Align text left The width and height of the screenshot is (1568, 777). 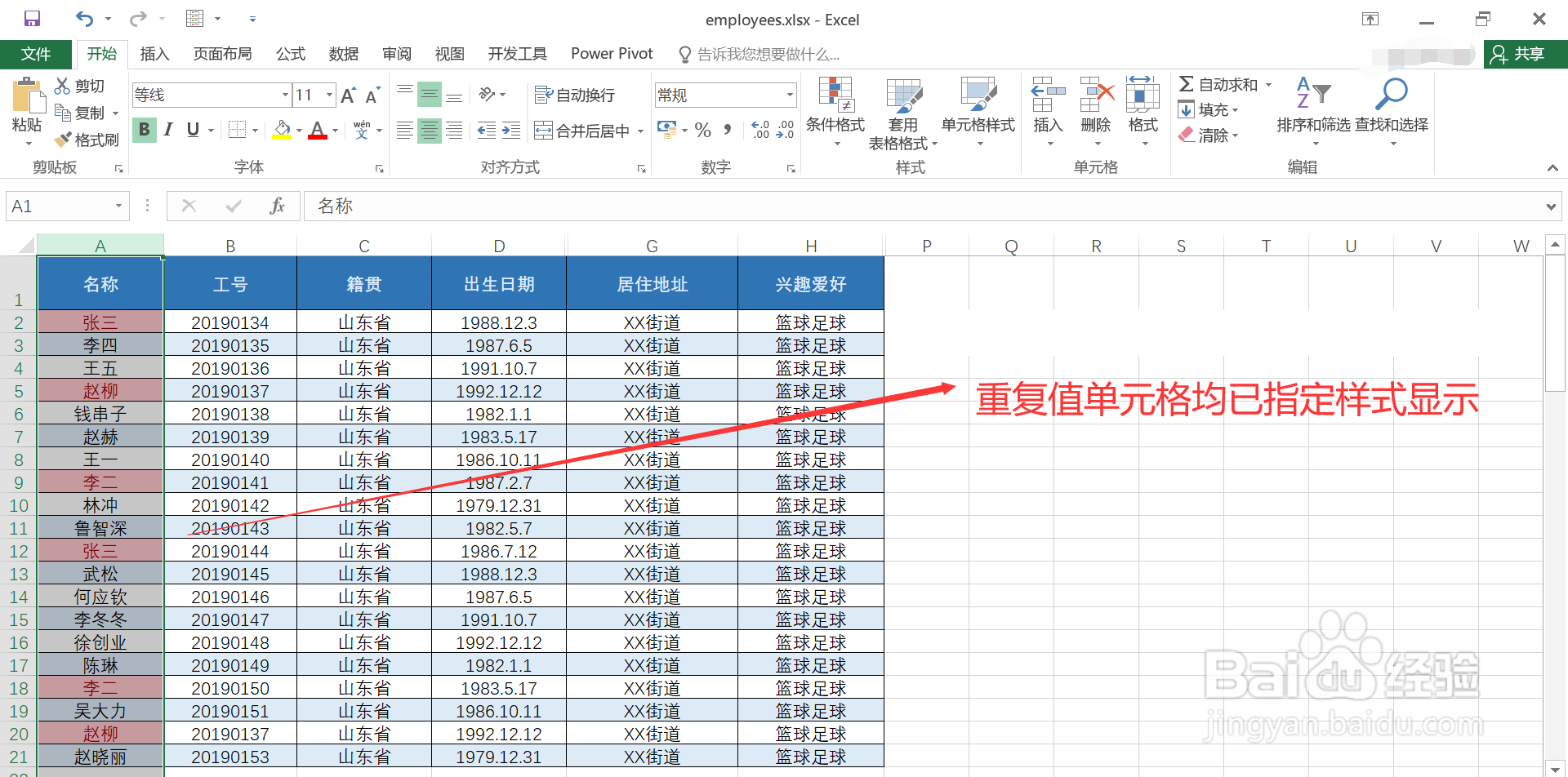405,131
